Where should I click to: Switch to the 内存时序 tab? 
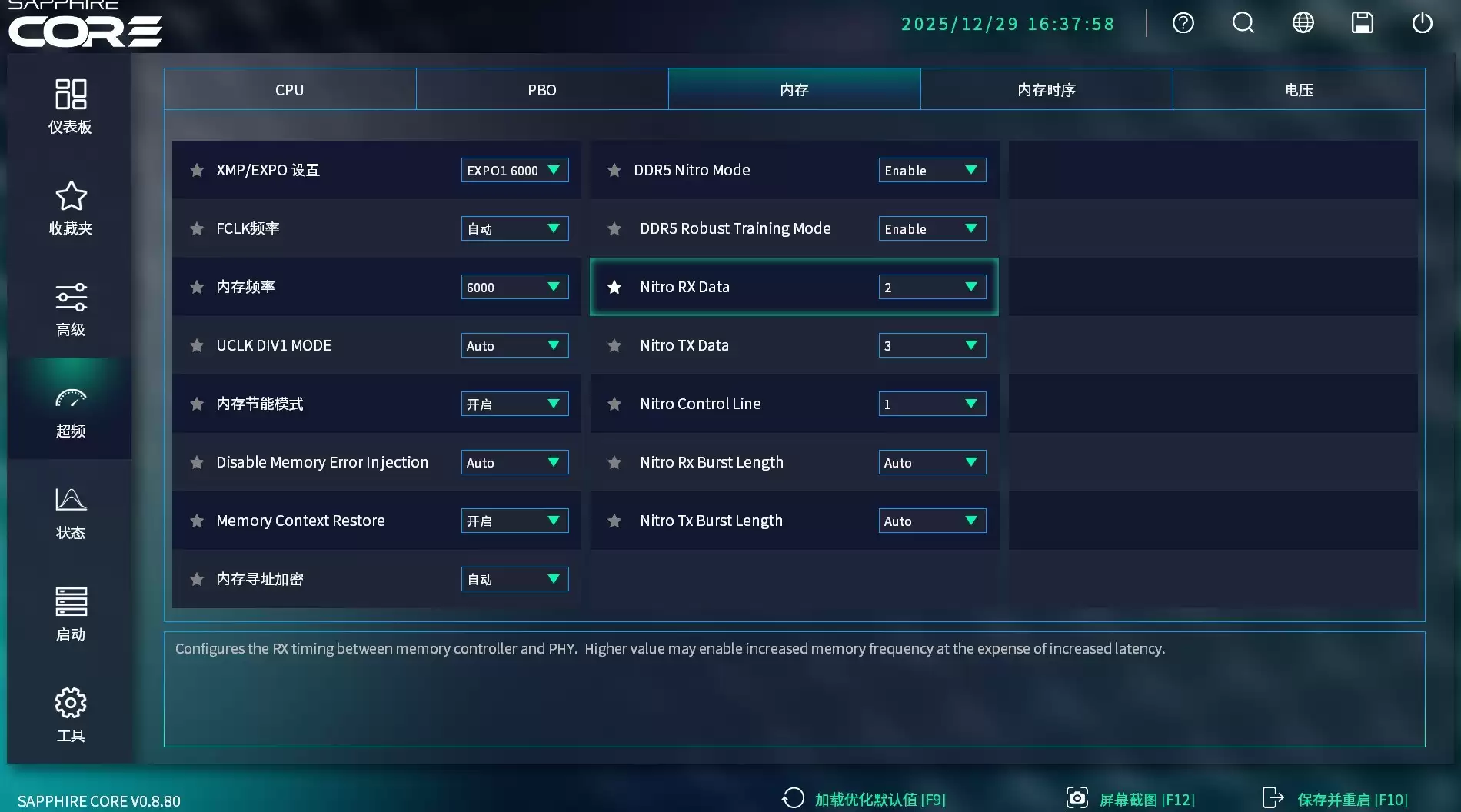click(1047, 89)
